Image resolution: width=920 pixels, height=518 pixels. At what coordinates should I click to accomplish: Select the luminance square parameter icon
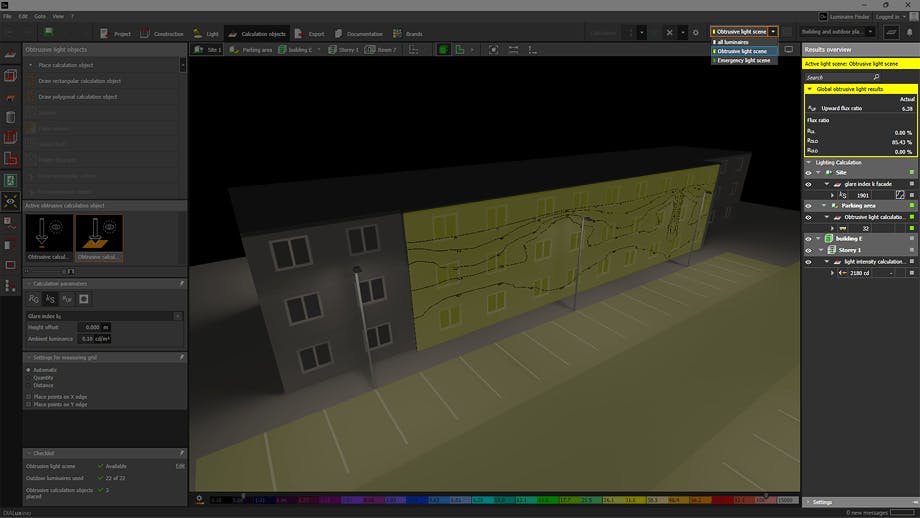click(x=84, y=299)
